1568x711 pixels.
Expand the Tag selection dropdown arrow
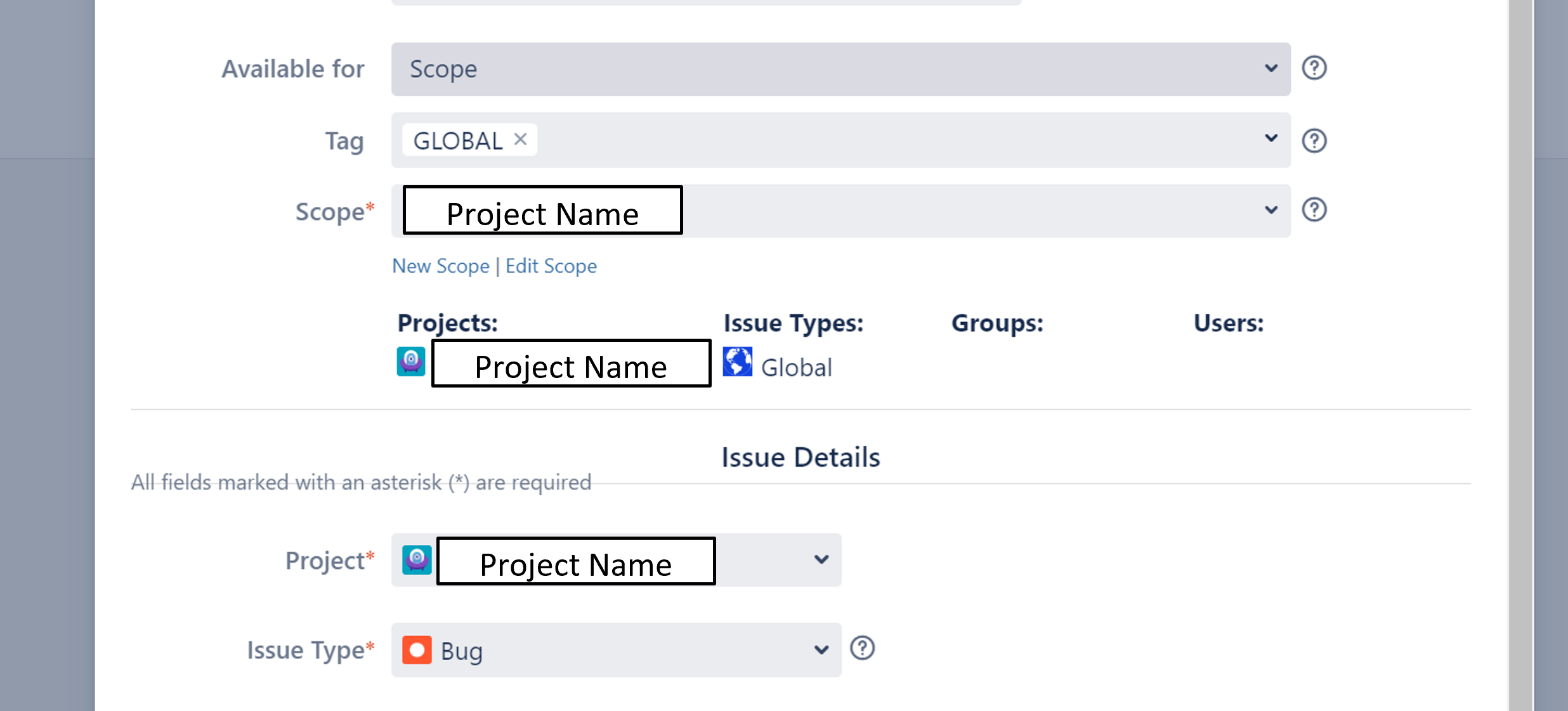(1271, 138)
